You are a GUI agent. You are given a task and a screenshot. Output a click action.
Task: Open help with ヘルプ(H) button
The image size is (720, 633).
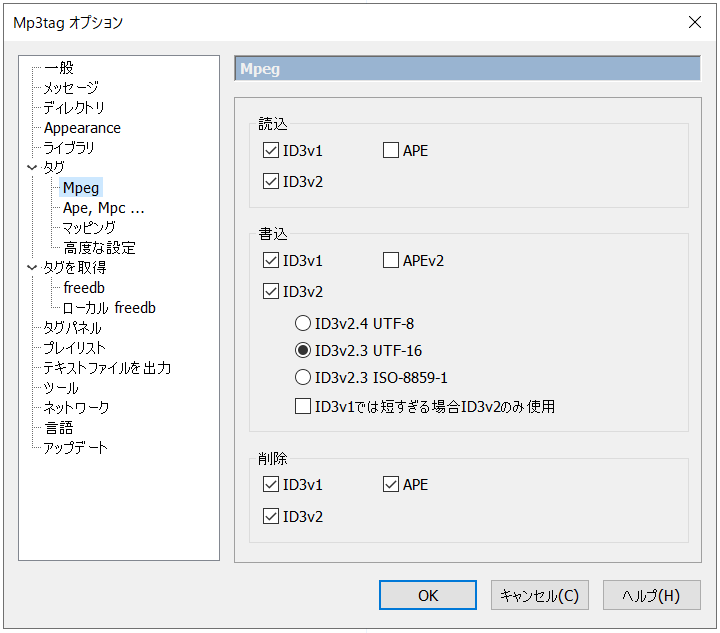pyautogui.click(x=652, y=595)
